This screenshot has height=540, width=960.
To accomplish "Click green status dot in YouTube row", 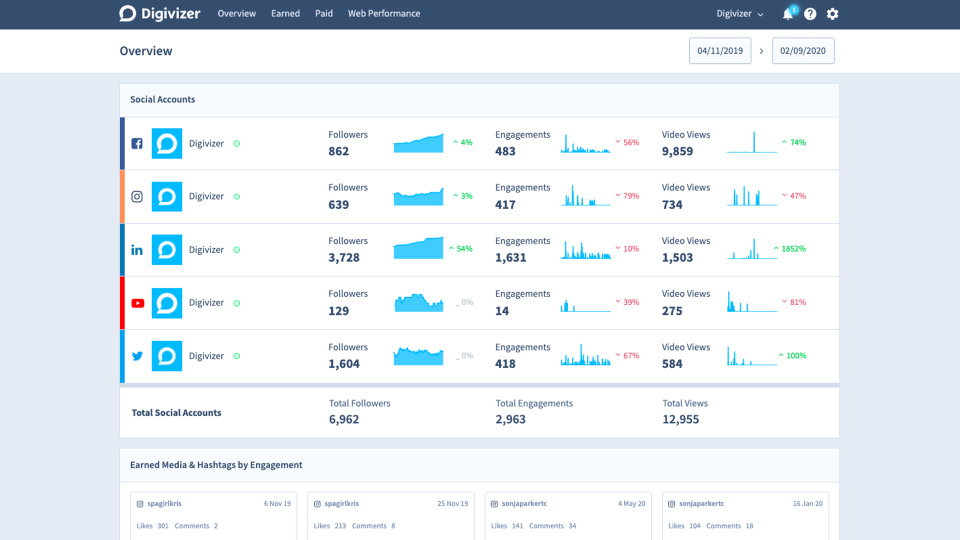I will click(x=237, y=303).
